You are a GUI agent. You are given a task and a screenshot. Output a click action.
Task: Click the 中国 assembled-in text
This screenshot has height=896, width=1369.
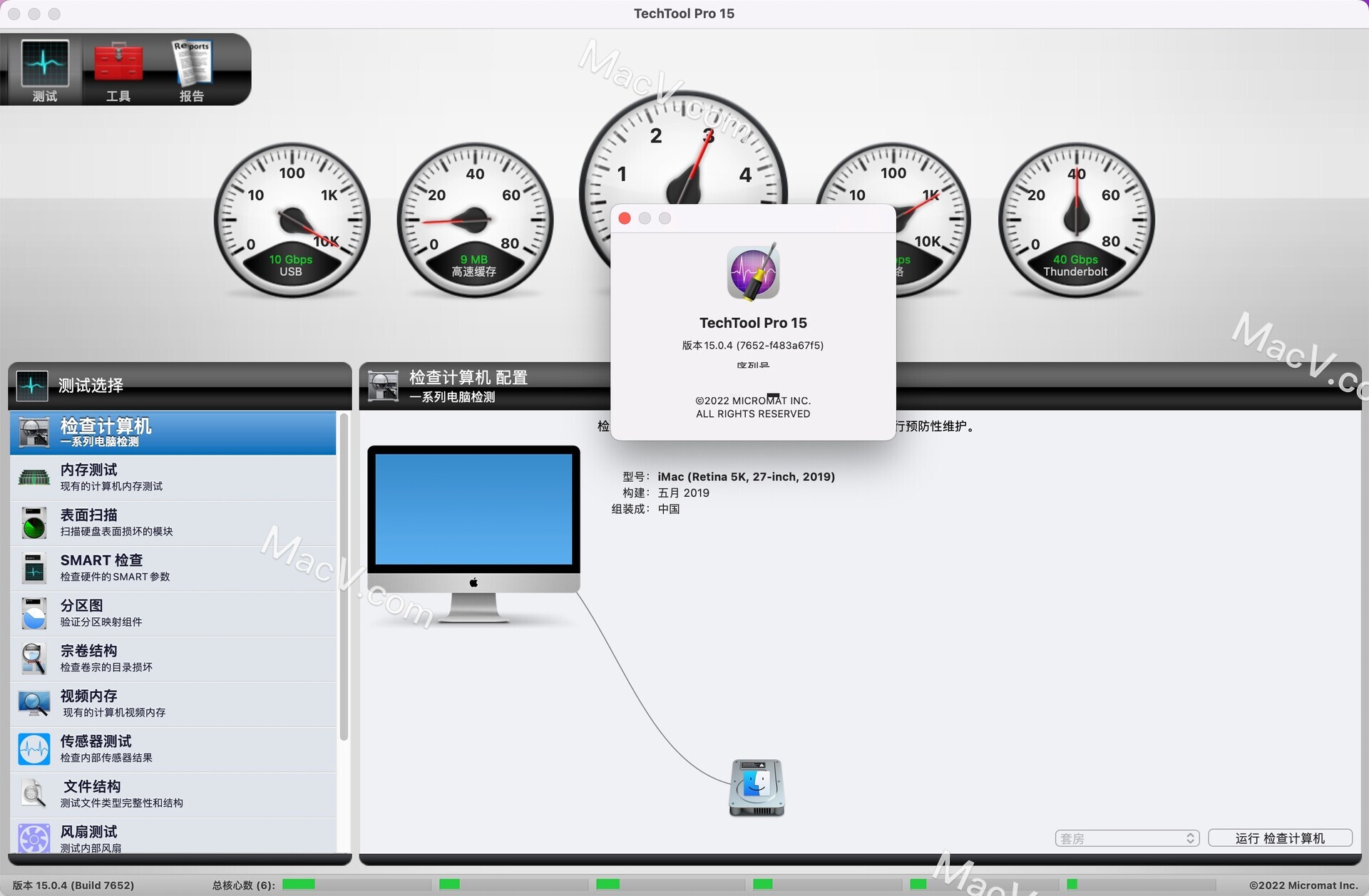point(669,509)
